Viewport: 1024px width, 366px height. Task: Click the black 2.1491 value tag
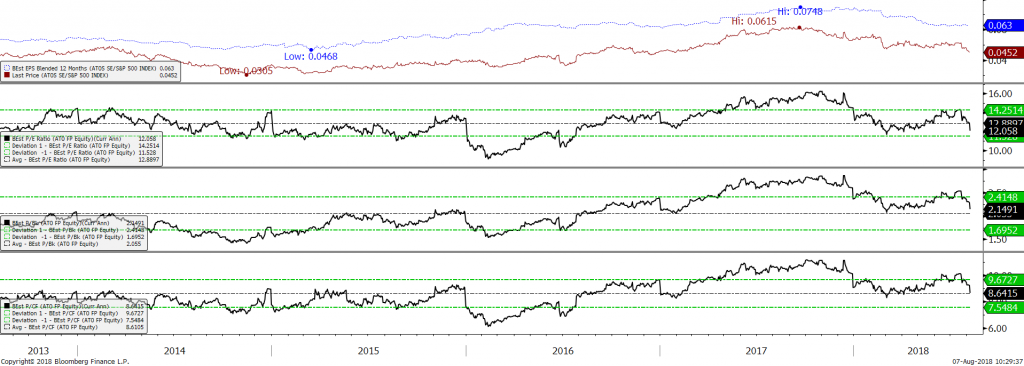(1003, 209)
